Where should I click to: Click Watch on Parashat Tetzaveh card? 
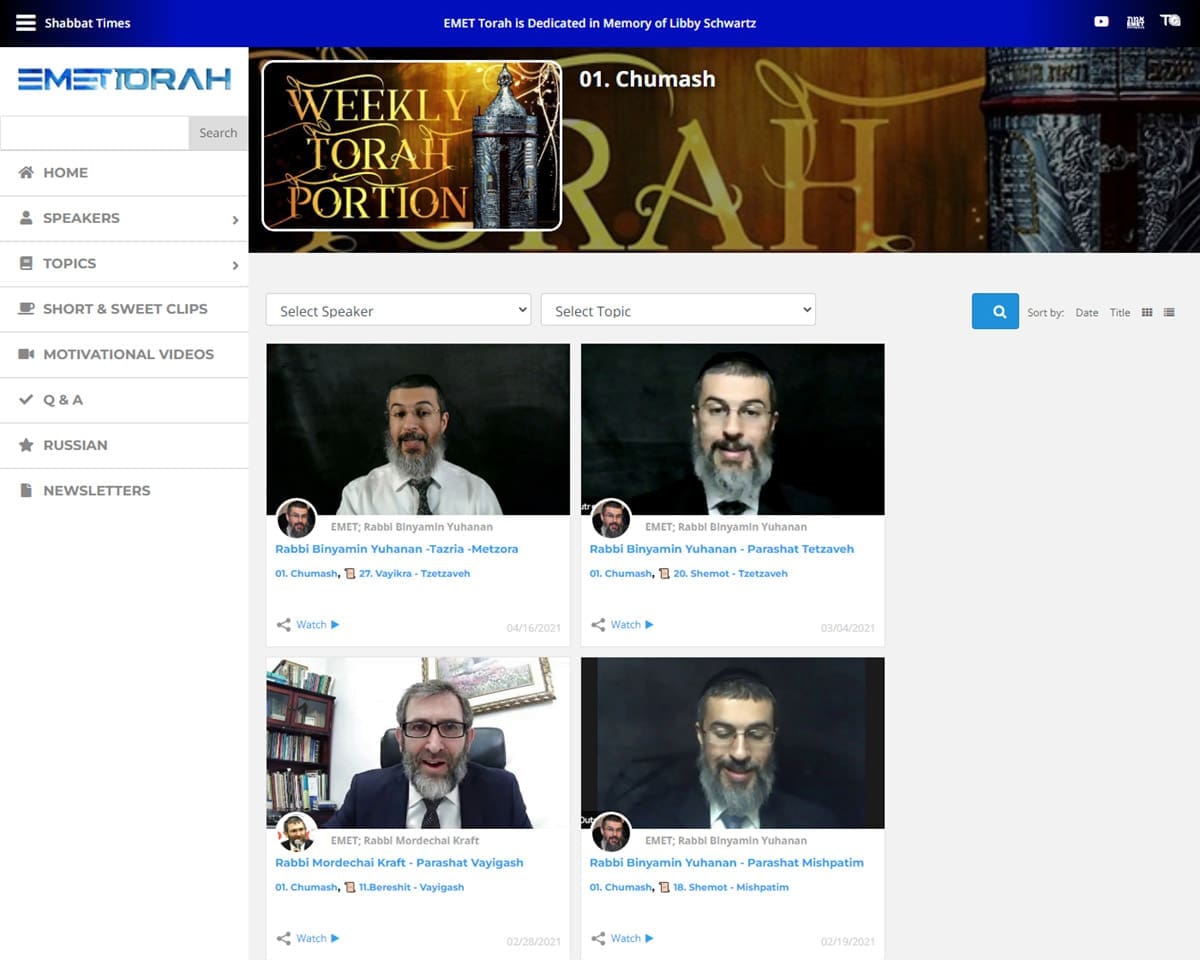tap(632, 625)
